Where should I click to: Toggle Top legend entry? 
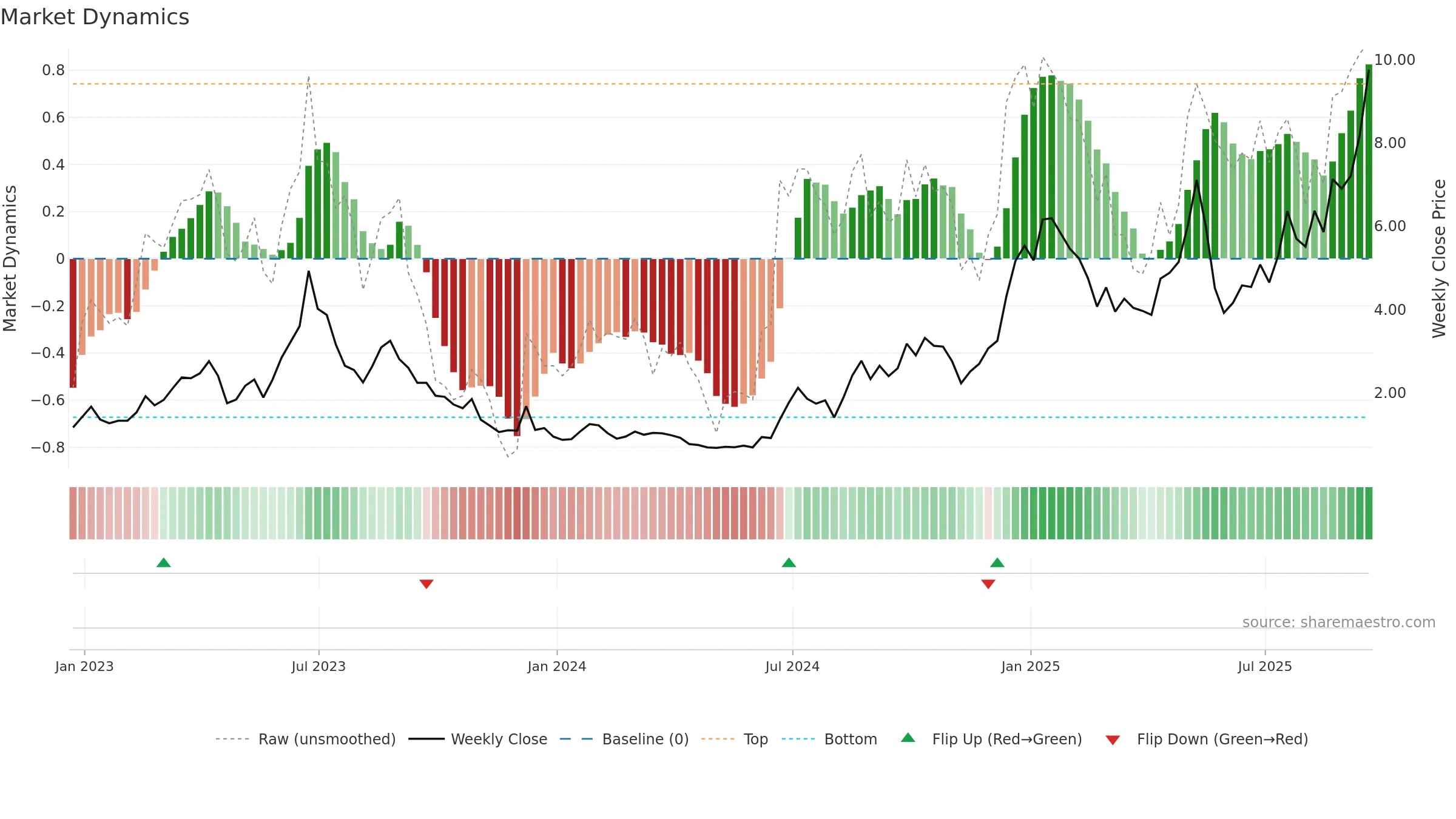[734, 739]
